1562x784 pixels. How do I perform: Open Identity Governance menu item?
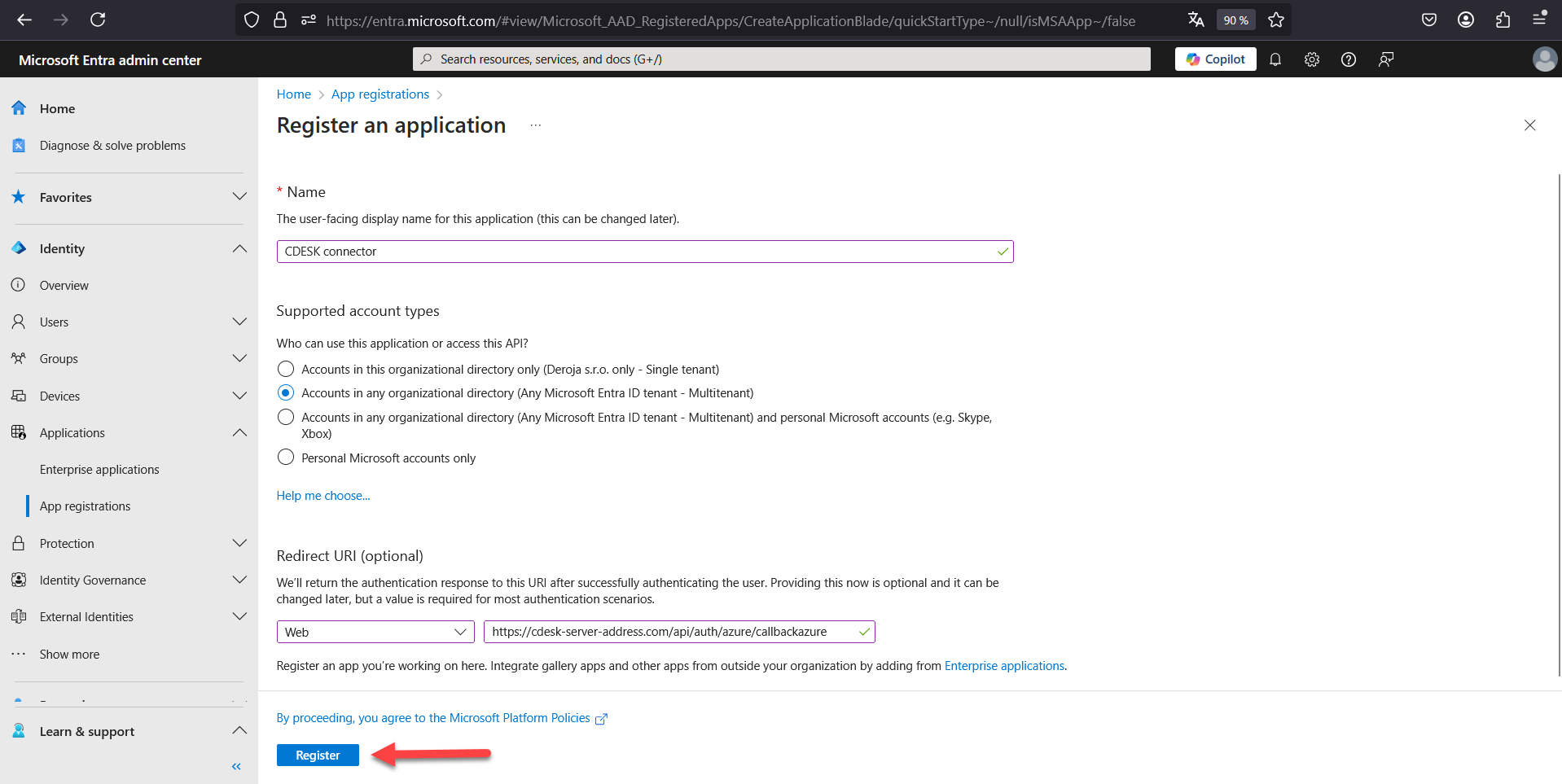93,580
